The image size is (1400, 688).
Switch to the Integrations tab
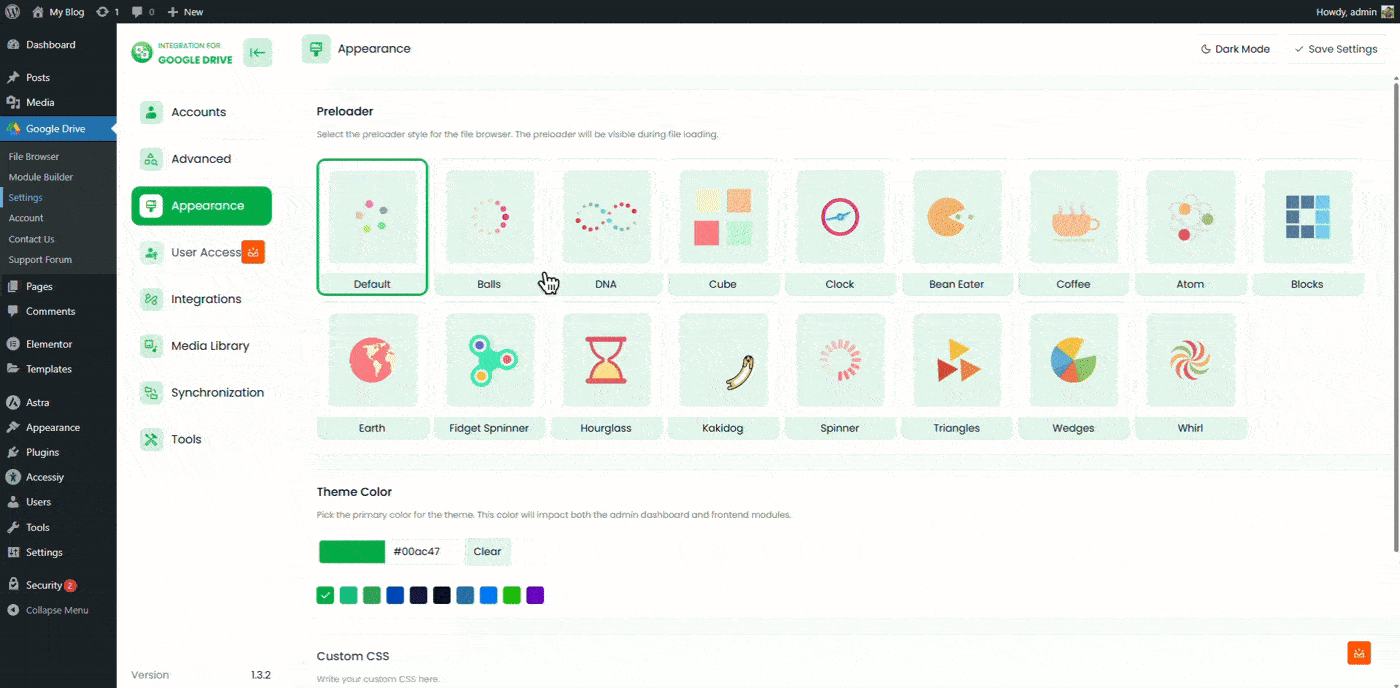point(205,298)
